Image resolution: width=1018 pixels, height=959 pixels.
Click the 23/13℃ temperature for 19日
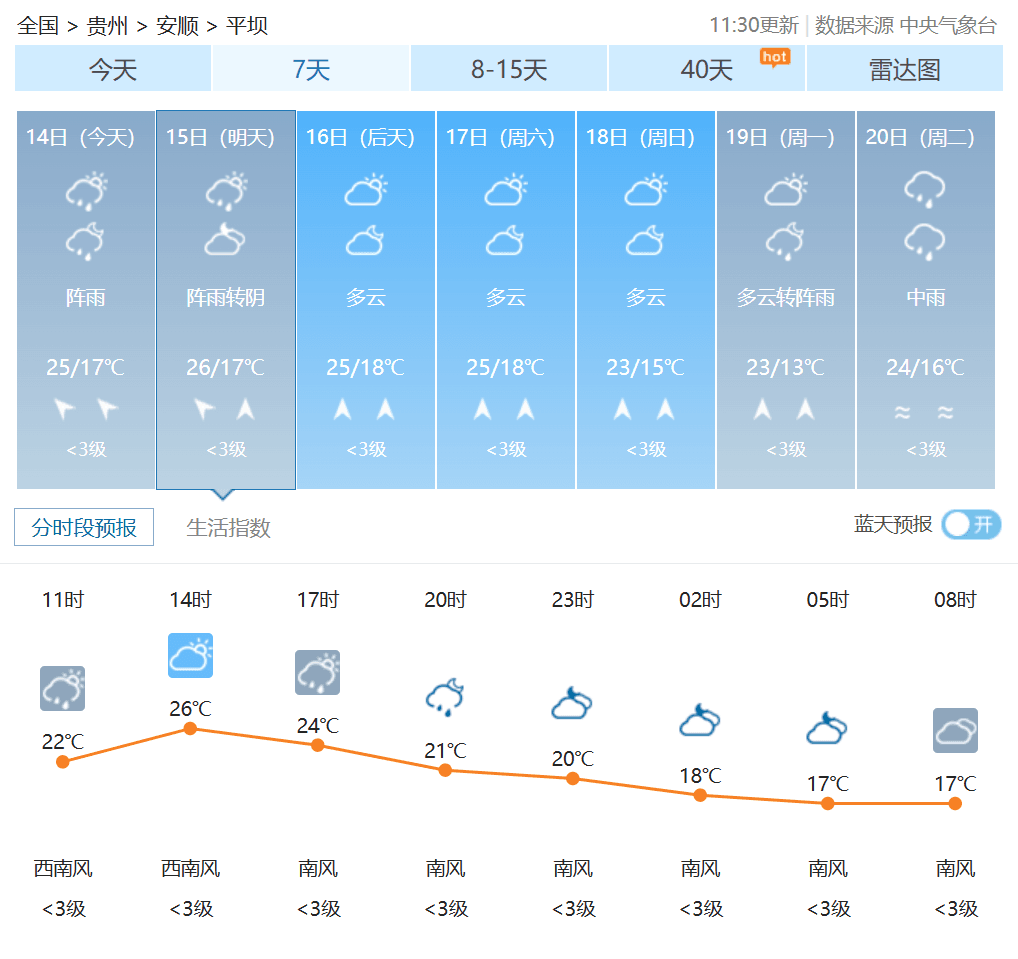(x=785, y=367)
